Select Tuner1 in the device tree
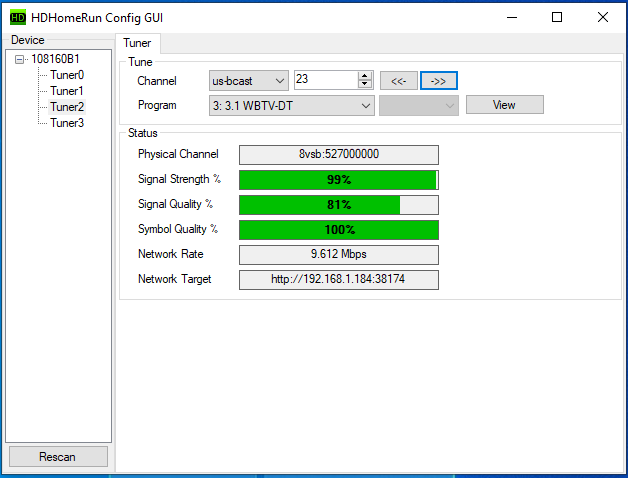The width and height of the screenshot is (628, 478). 67,91
